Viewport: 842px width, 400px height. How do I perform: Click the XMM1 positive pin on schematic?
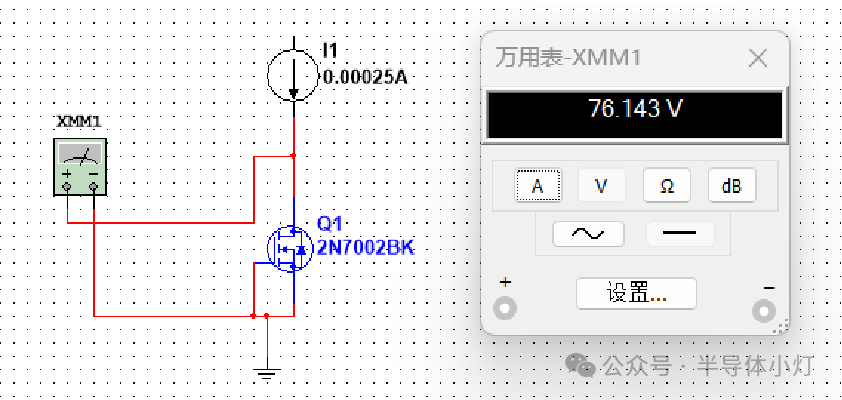(x=67, y=187)
